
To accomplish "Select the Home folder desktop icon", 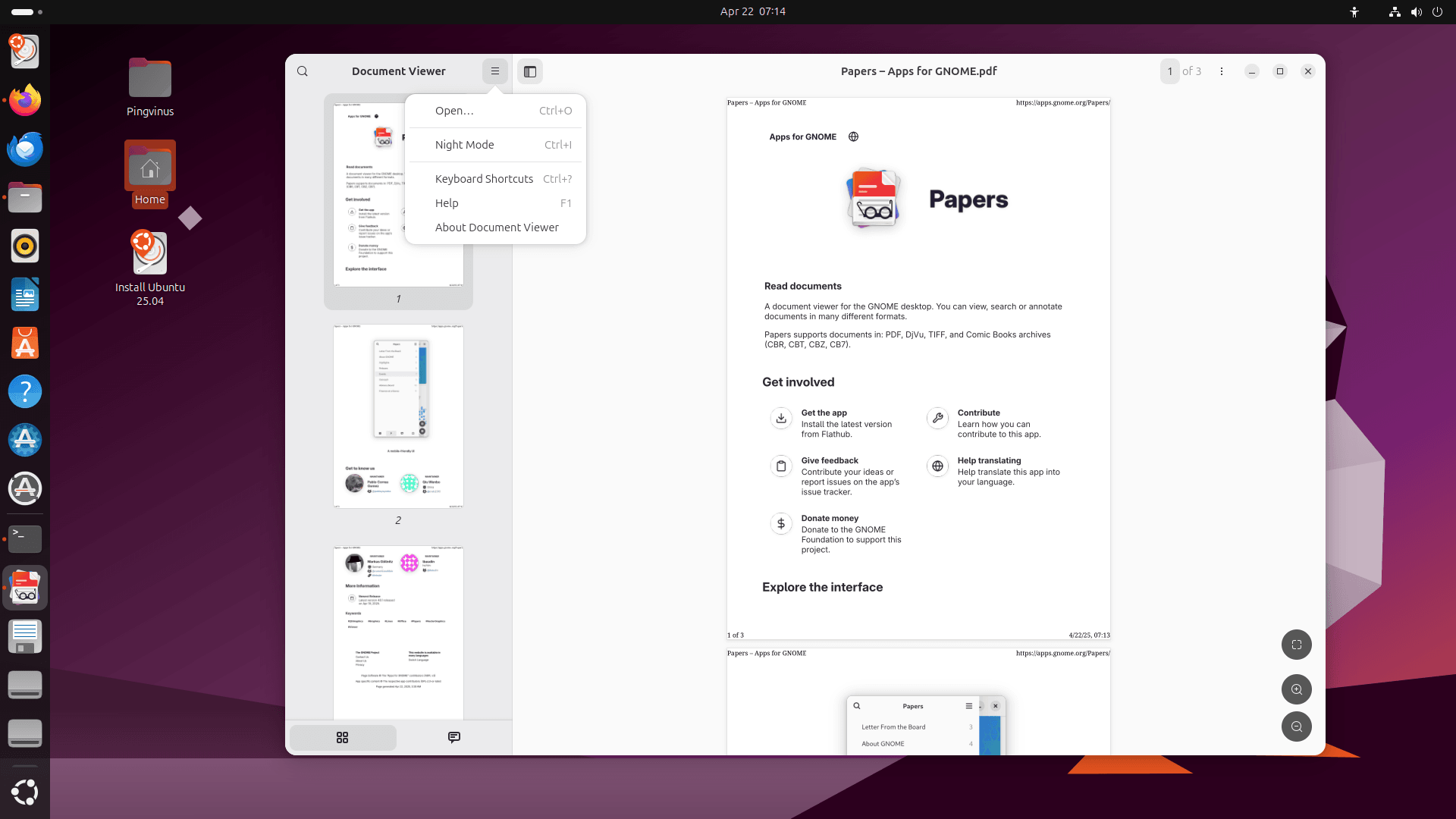I will tap(150, 174).
